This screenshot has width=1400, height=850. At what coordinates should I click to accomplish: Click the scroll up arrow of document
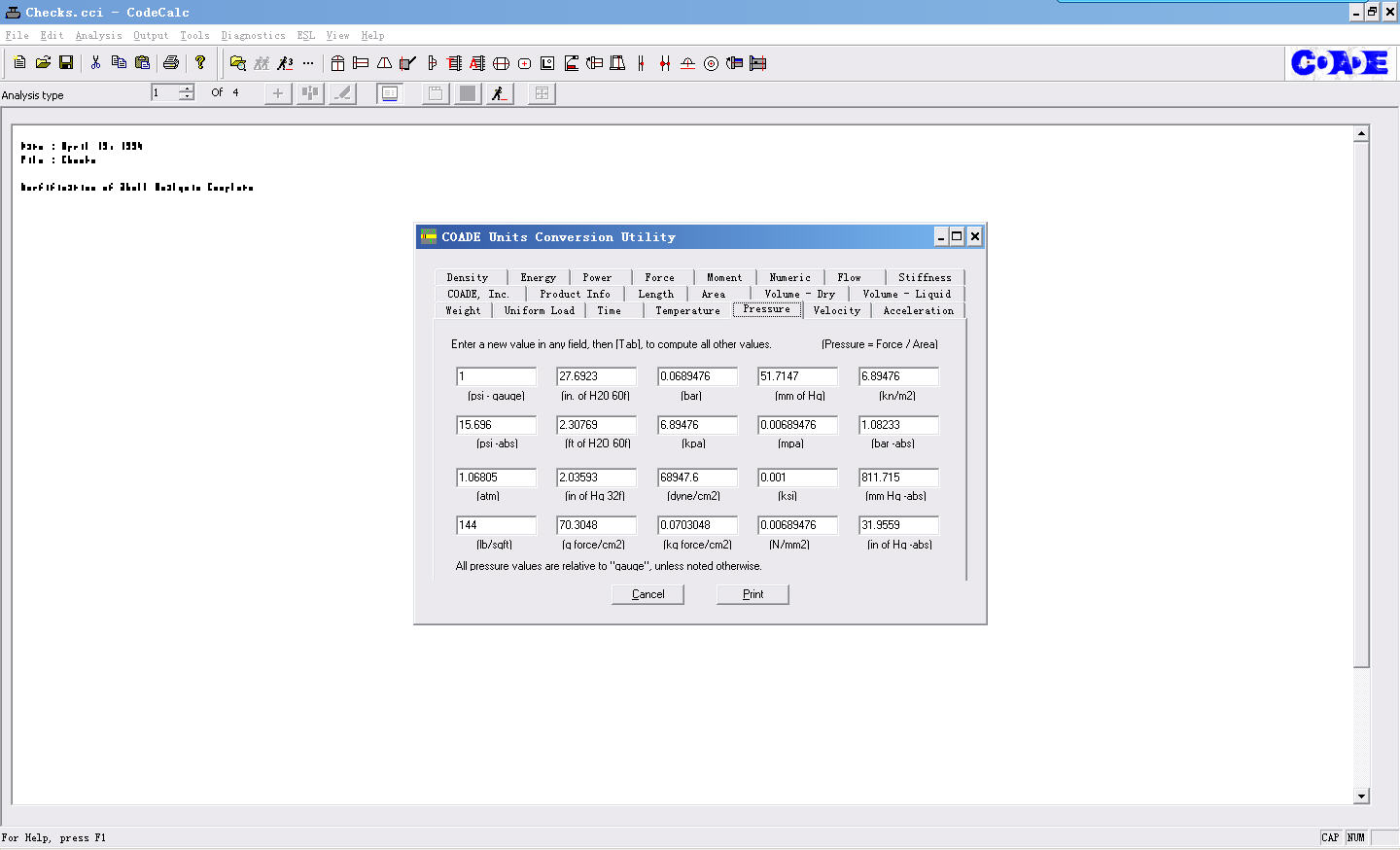(1361, 133)
